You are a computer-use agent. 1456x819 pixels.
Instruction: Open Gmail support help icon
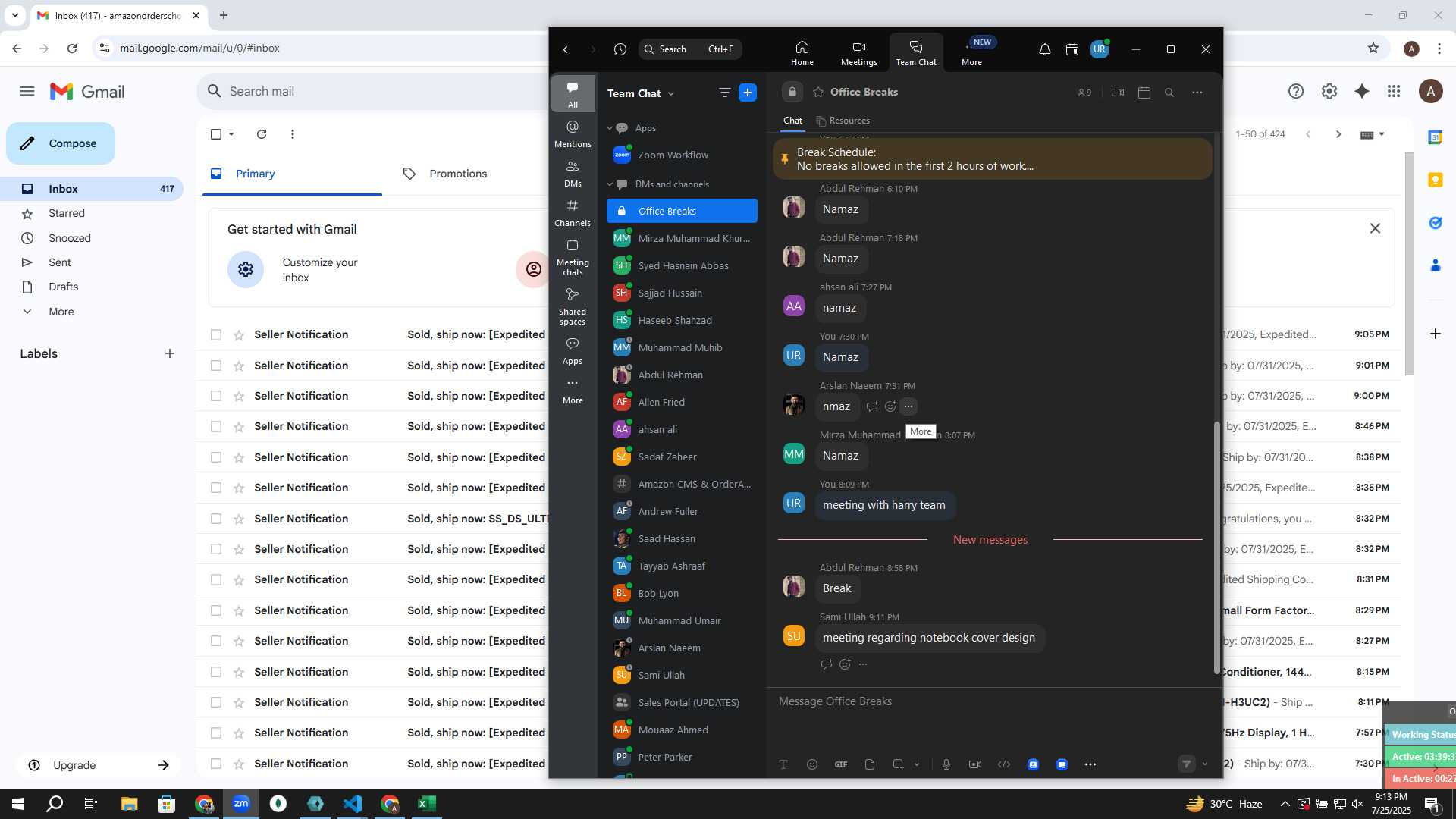tap(1296, 92)
